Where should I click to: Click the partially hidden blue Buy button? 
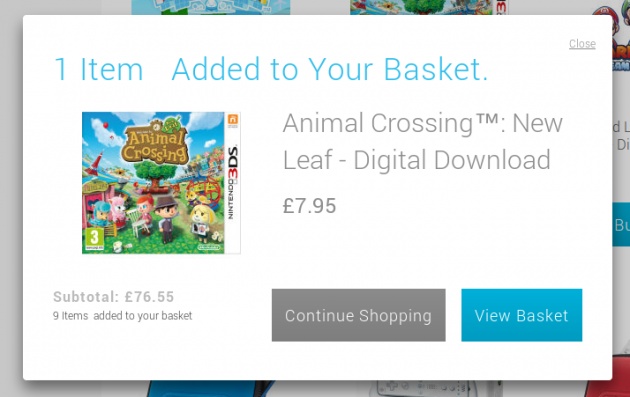(621, 224)
